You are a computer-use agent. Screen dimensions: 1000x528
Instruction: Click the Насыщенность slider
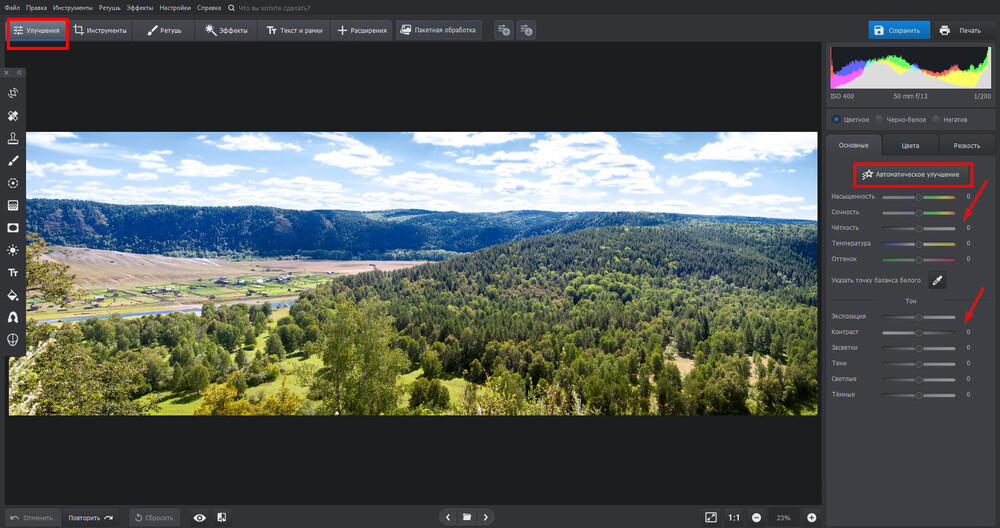coord(919,197)
